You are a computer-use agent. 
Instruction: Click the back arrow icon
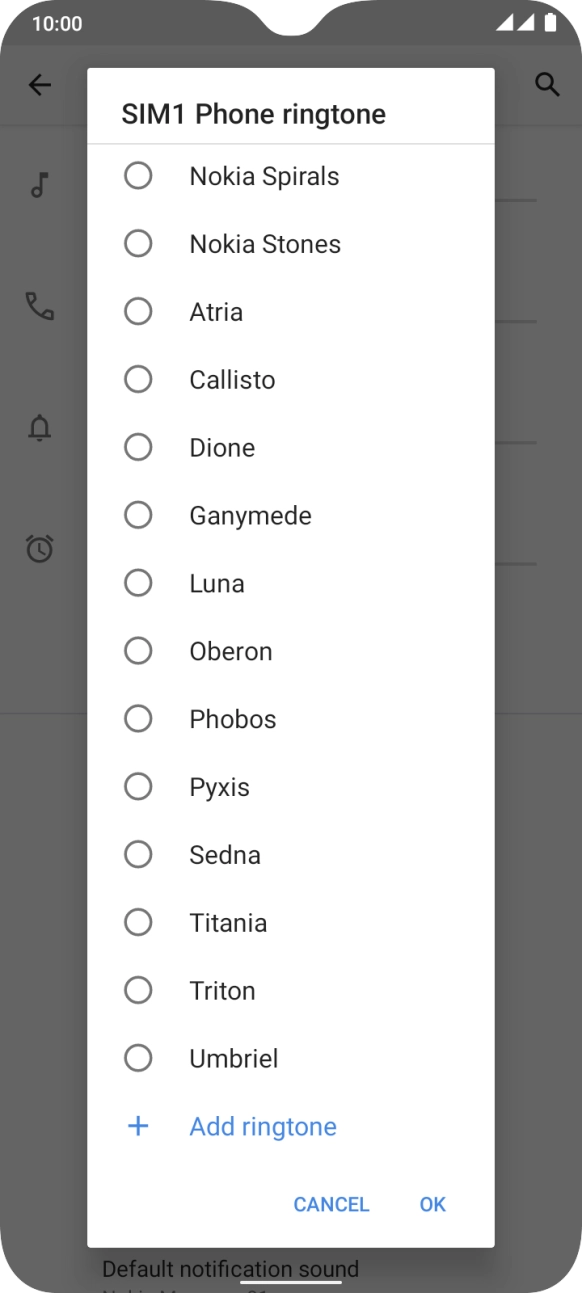click(40, 85)
